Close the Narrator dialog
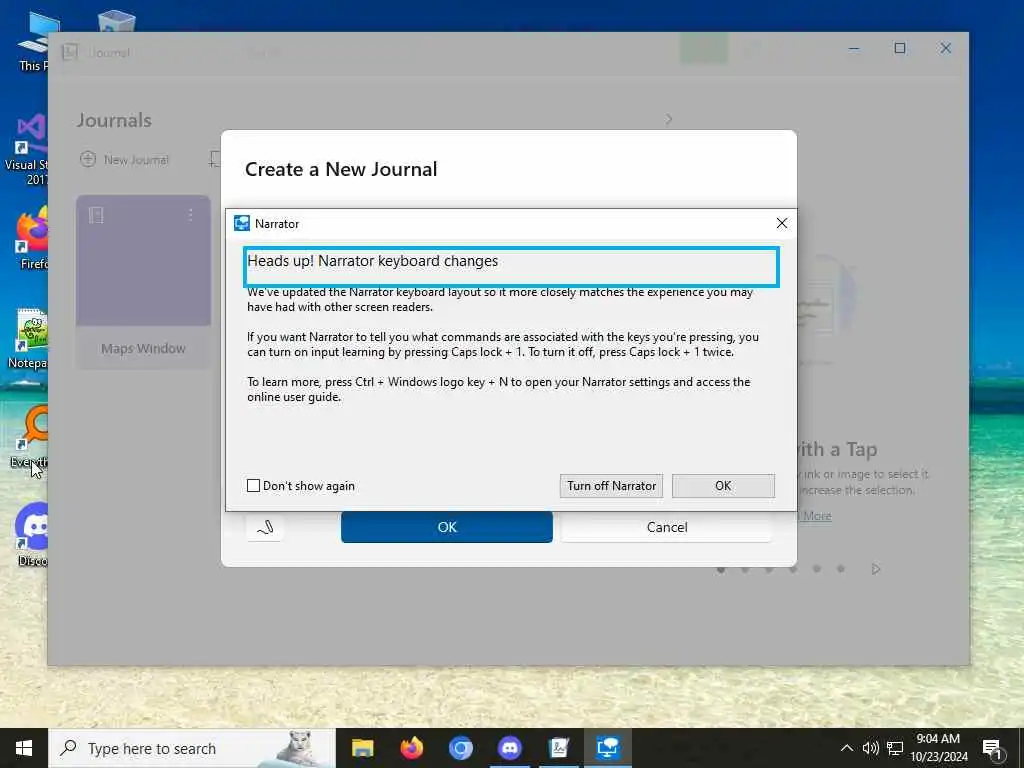Image resolution: width=1024 pixels, height=768 pixels. 782,223
